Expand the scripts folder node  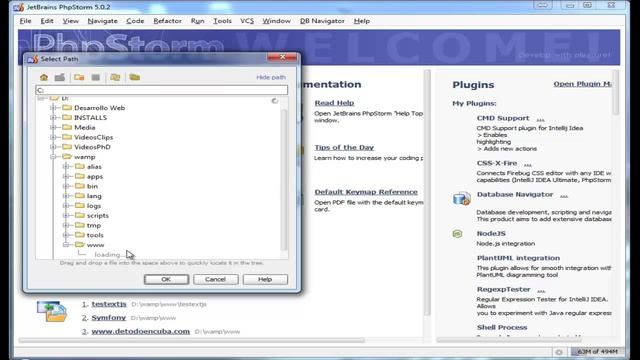pyautogui.click(x=66, y=216)
